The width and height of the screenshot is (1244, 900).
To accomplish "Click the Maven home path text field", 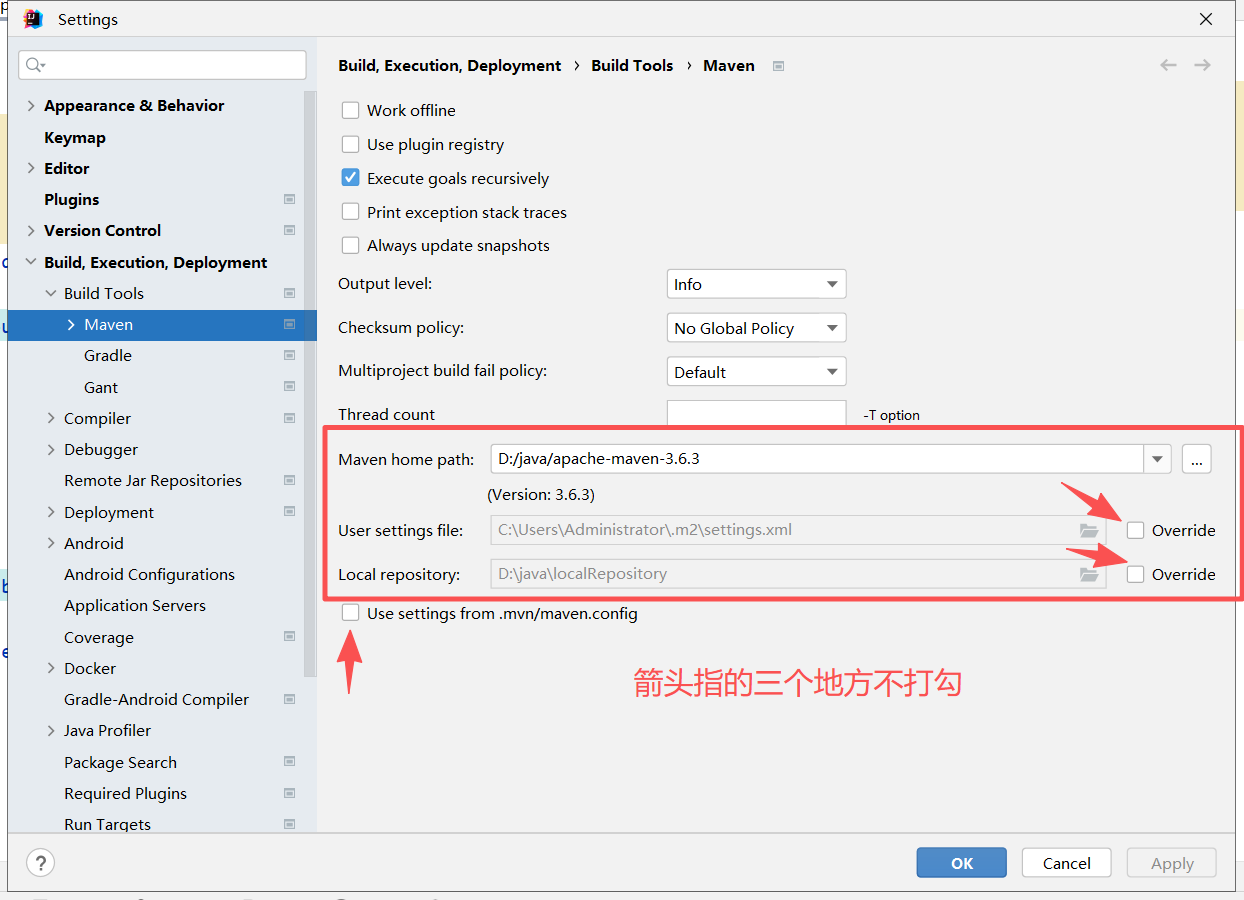I will pyautogui.click(x=817, y=459).
